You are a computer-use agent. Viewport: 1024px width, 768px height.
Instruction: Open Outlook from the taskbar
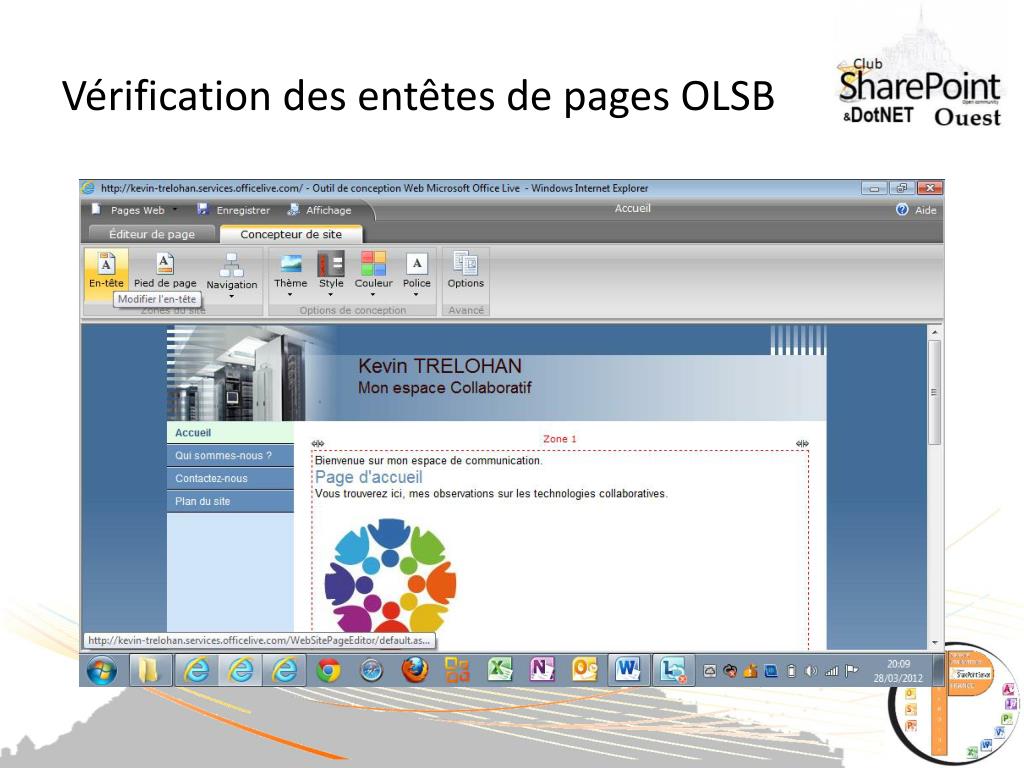coord(585,670)
